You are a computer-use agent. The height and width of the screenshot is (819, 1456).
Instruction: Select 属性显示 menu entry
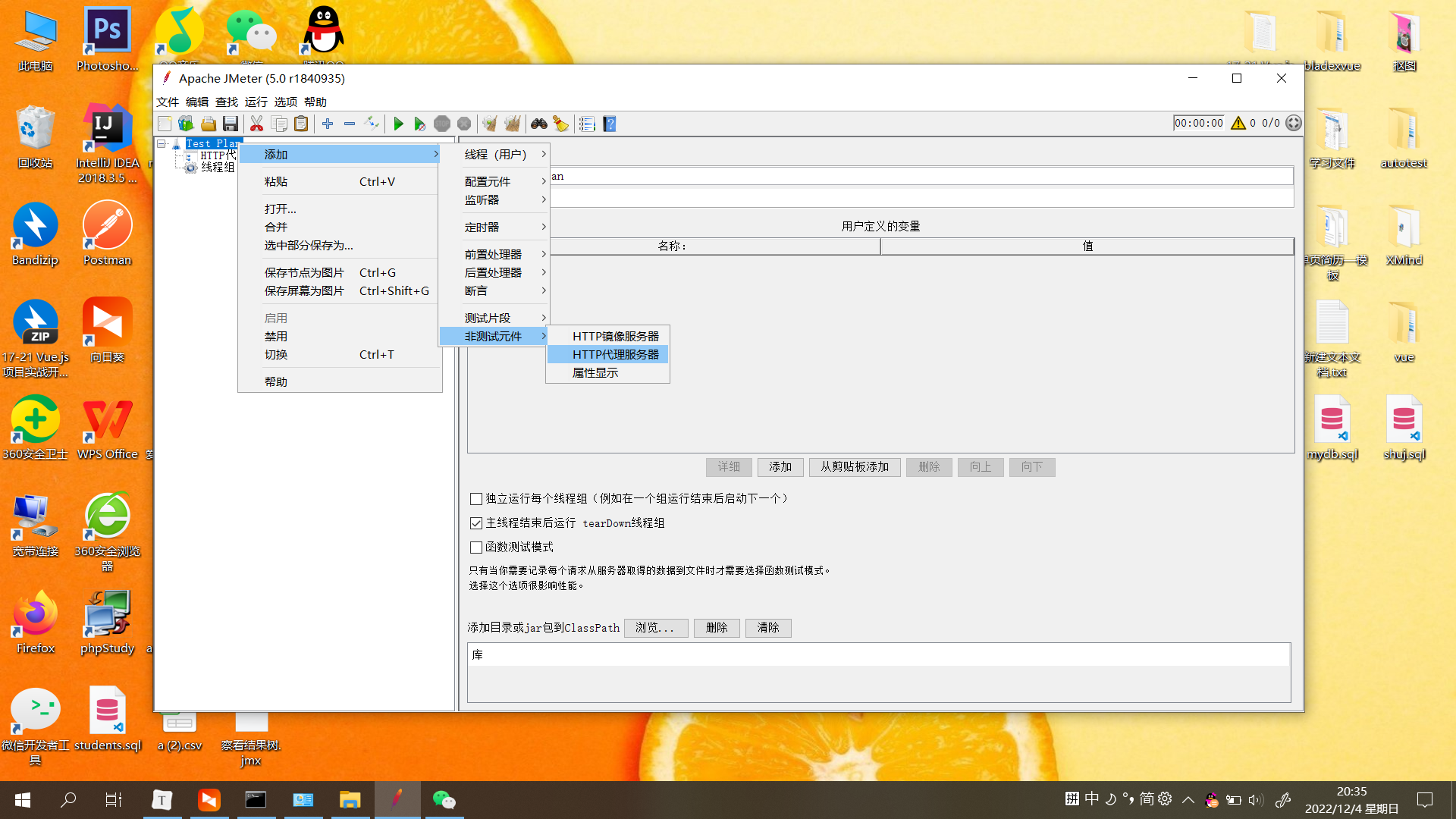click(x=608, y=372)
